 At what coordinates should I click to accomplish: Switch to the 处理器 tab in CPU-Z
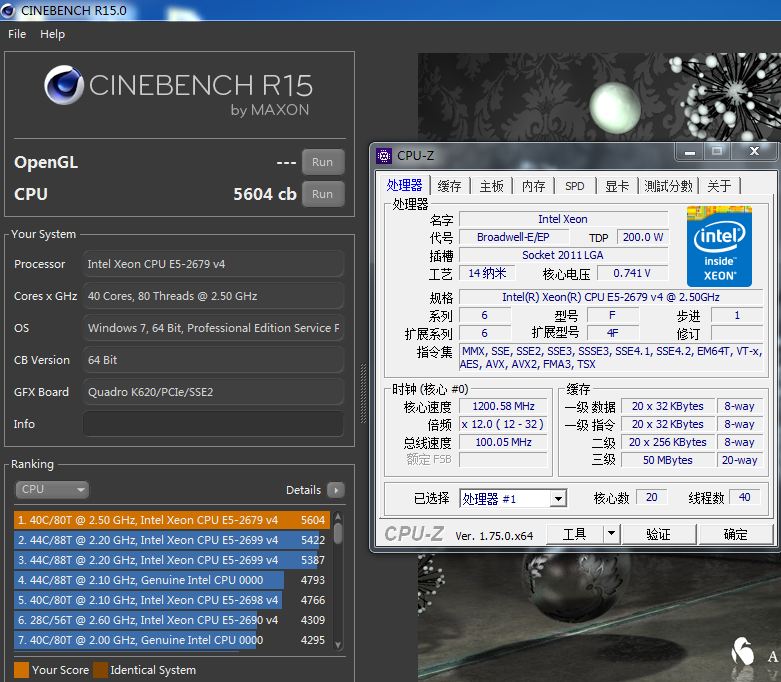404,185
